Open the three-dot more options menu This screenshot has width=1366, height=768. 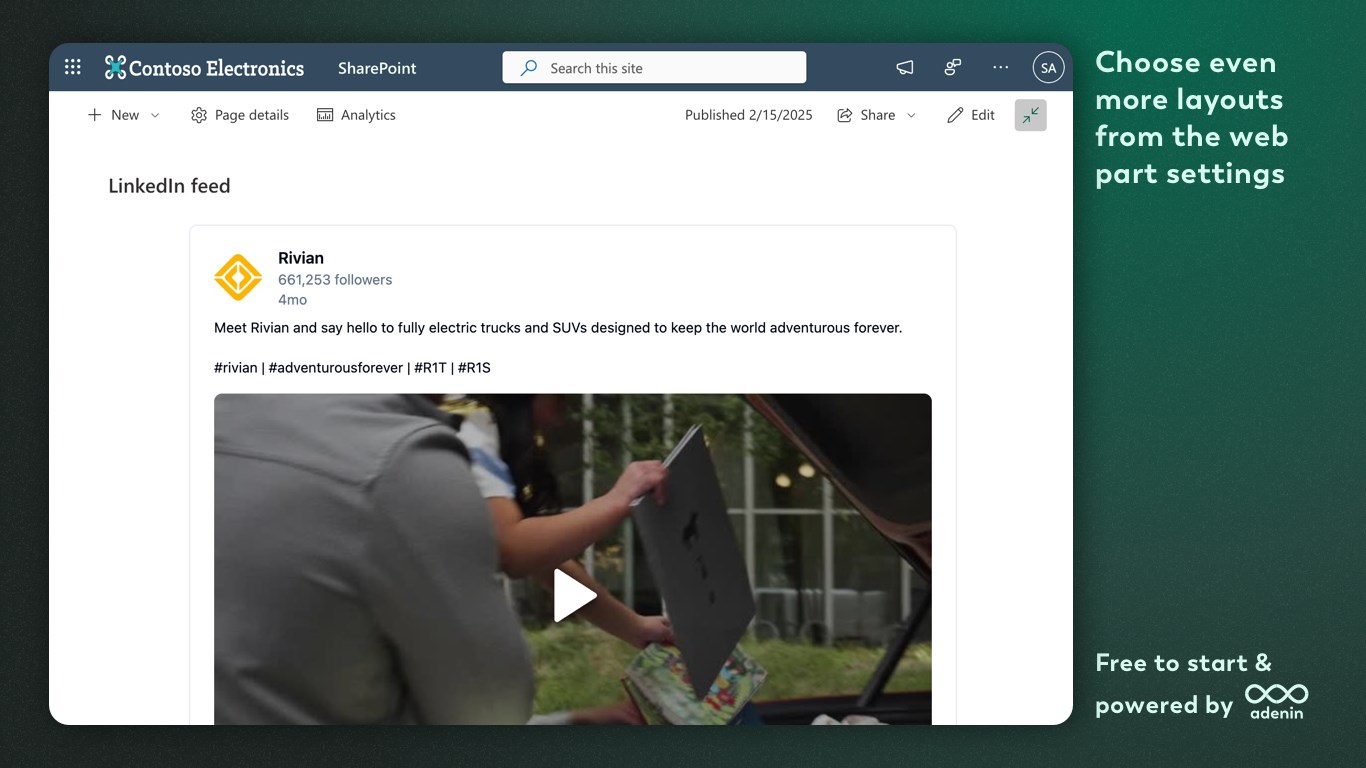coord(1001,68)
